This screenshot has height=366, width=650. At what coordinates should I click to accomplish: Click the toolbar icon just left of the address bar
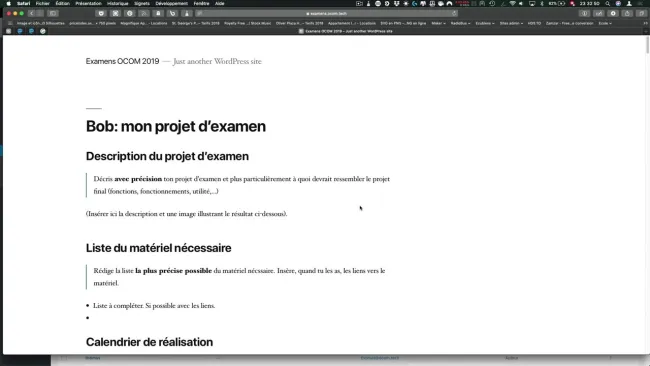187,13
